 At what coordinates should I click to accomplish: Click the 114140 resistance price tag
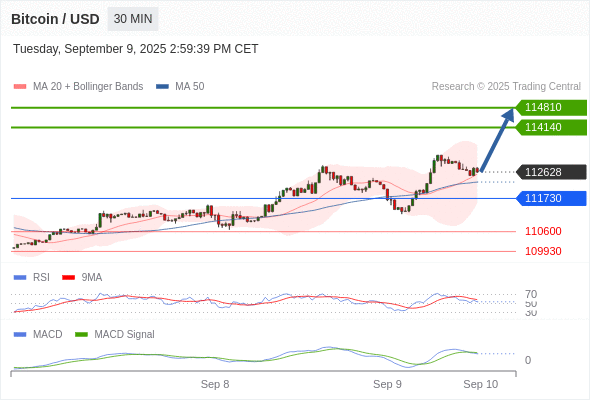[551, 128]
